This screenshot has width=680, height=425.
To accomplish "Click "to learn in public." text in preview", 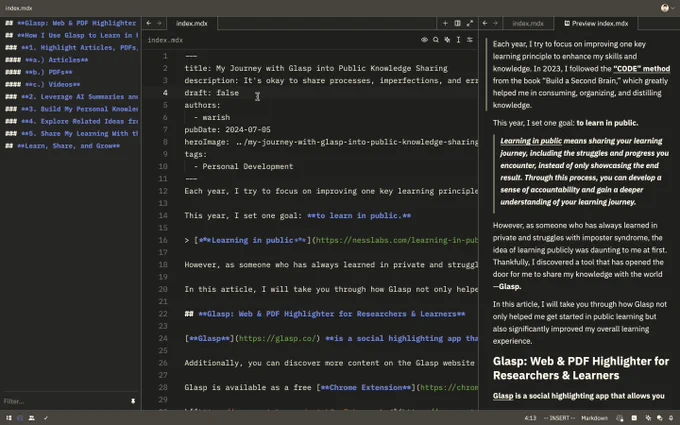I will coord(607,123).
